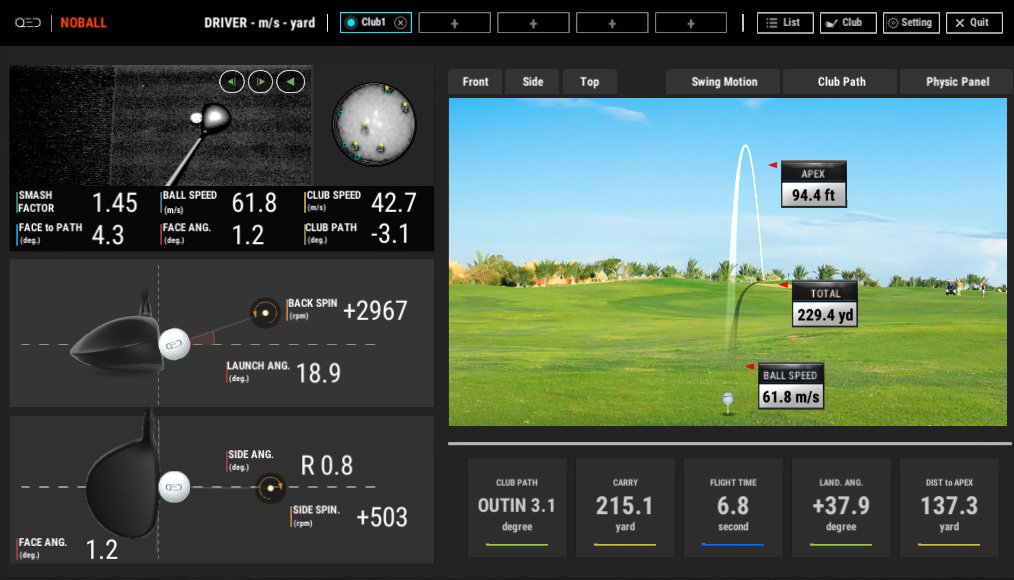Open the Physic Panel tab
The width and height of the screenshot is (1014, 580).
957,82
